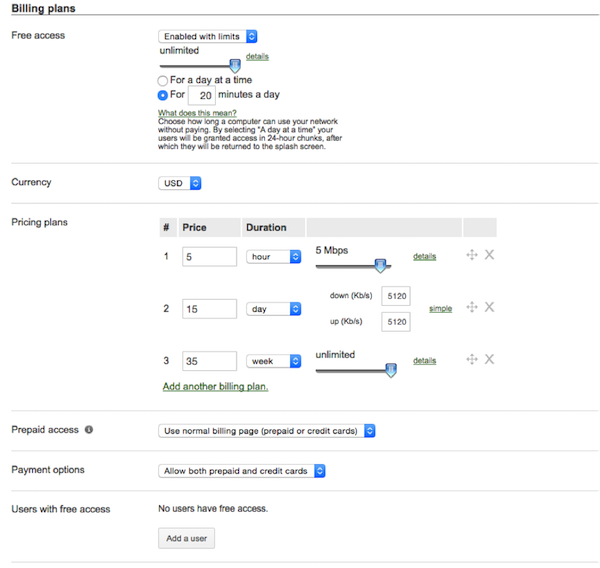Image resolution: width=600 pixels, height=568 pixels.
Task: Click 'Add another billing plan' link
Action: (215, 387)
